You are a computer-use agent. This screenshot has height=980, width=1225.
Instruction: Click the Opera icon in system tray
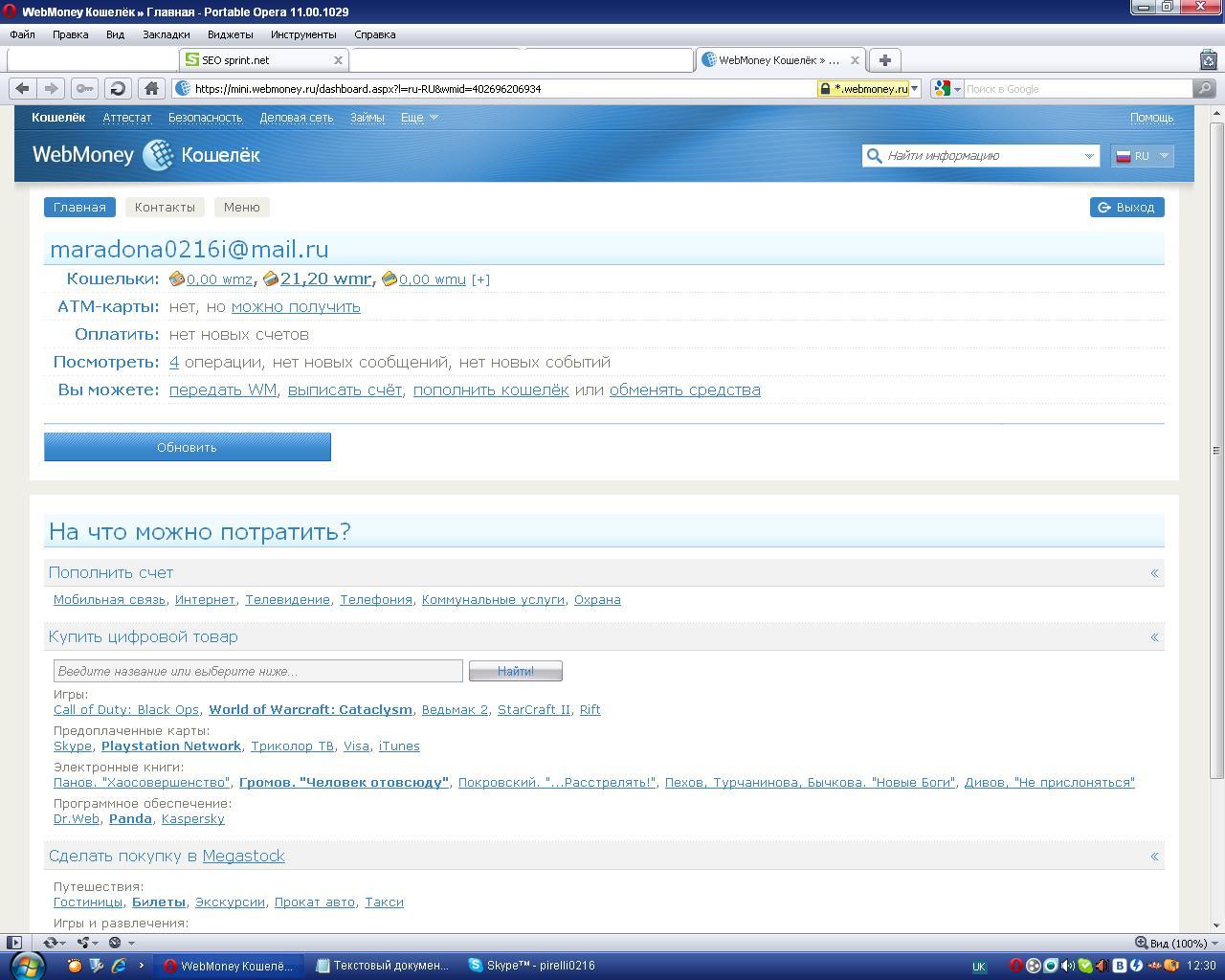coord(1016,966)
